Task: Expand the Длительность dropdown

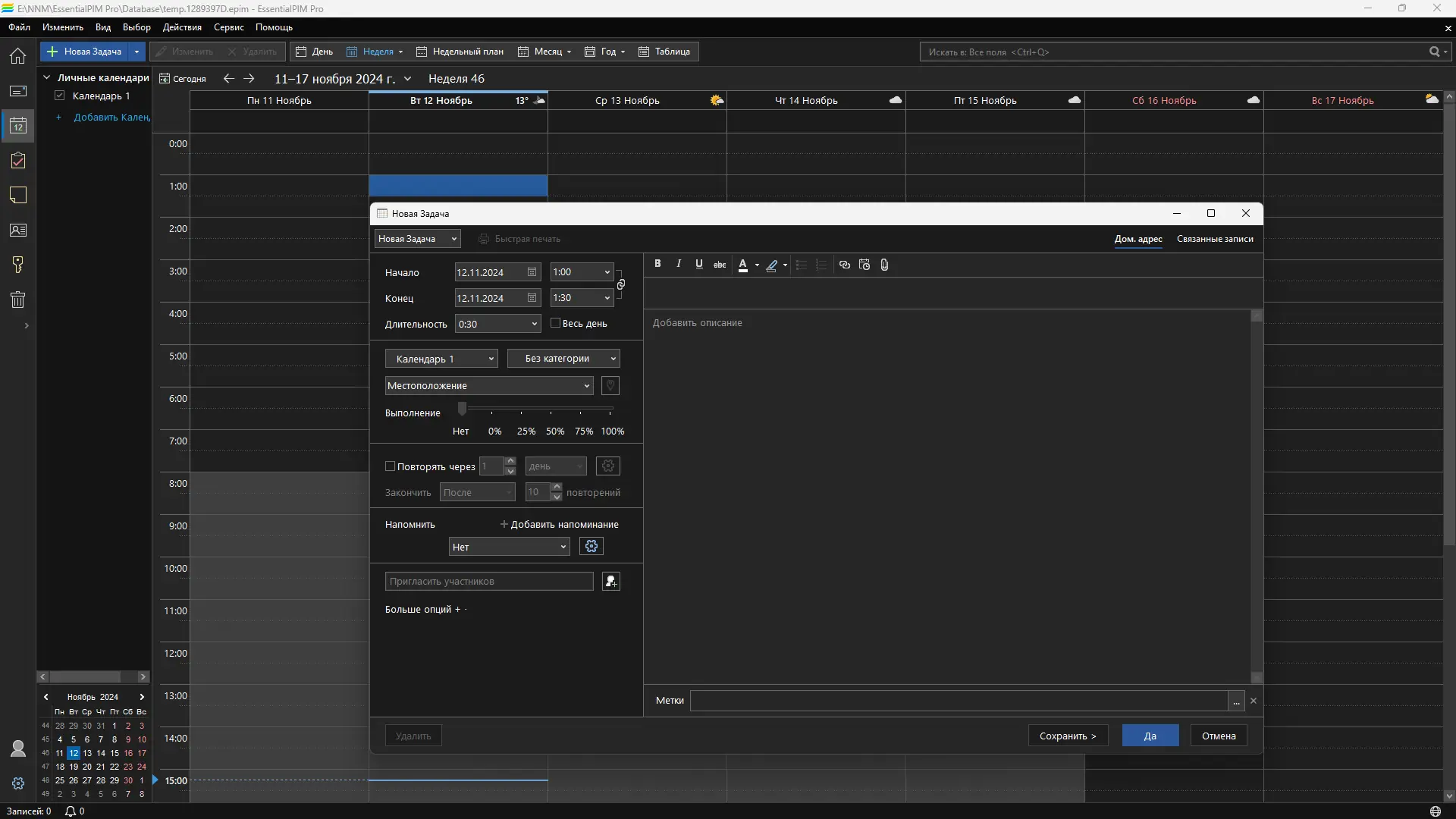Action: click(x=534, y=324)
